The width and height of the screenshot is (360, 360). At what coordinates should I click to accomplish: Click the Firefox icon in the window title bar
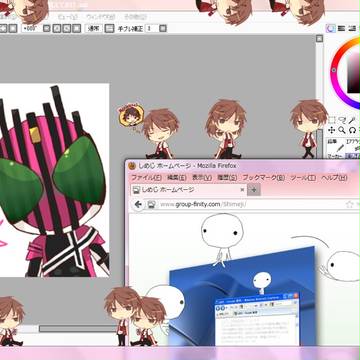132,166
